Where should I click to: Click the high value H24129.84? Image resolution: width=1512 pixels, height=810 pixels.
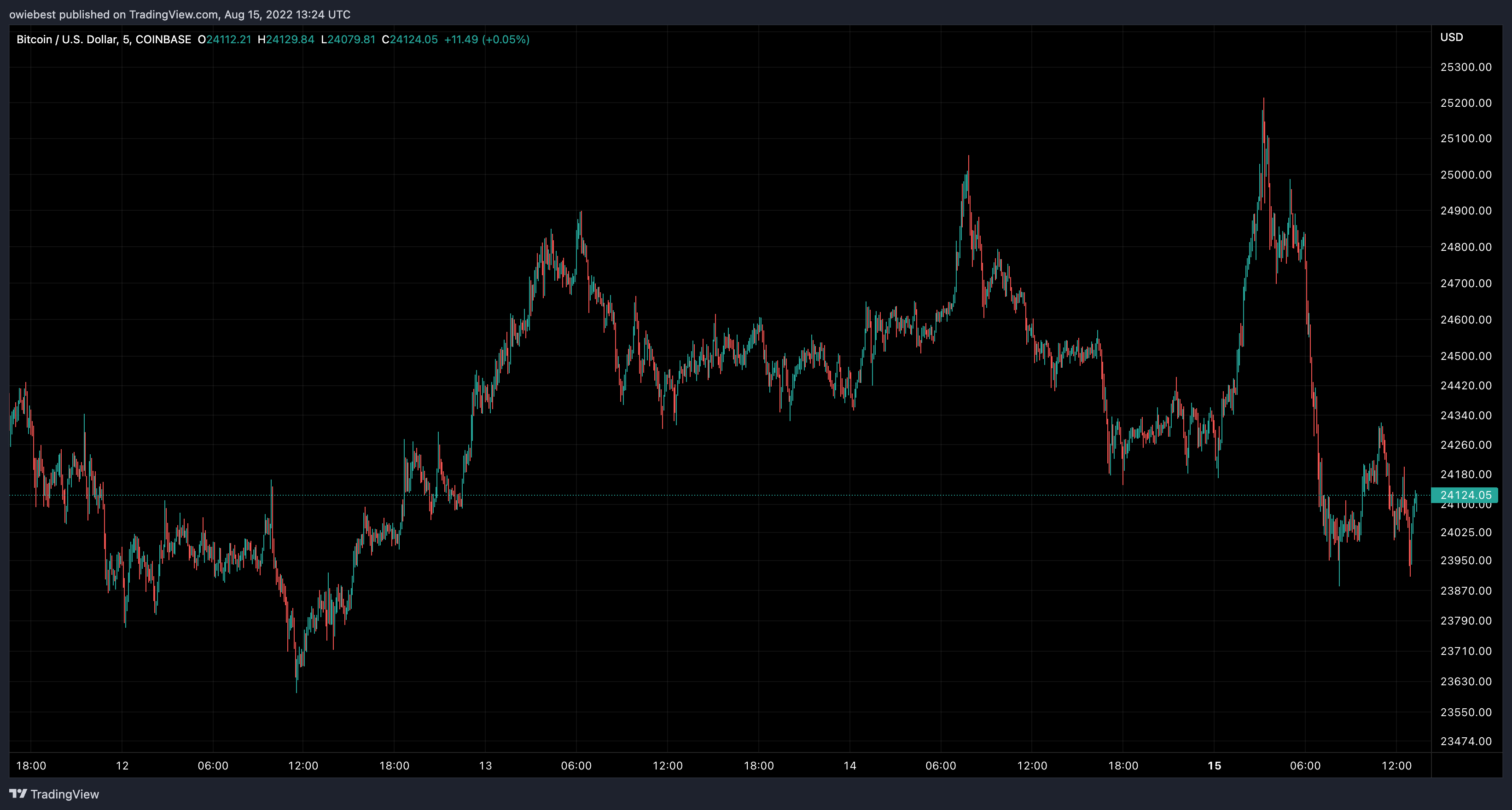[286, 39]
